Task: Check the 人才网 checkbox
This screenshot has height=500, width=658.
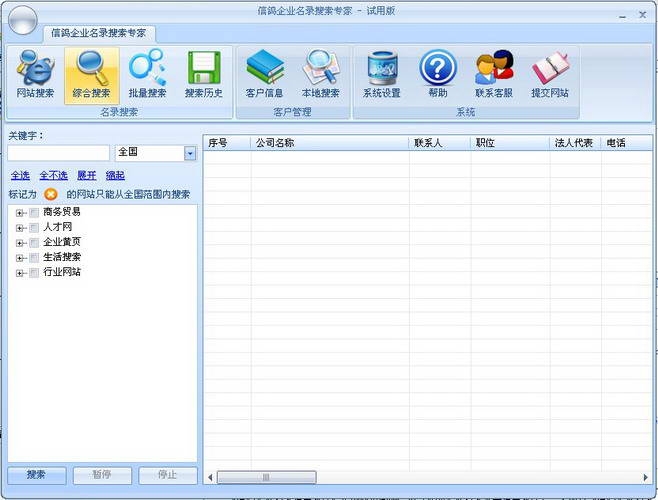Action: 34,228
